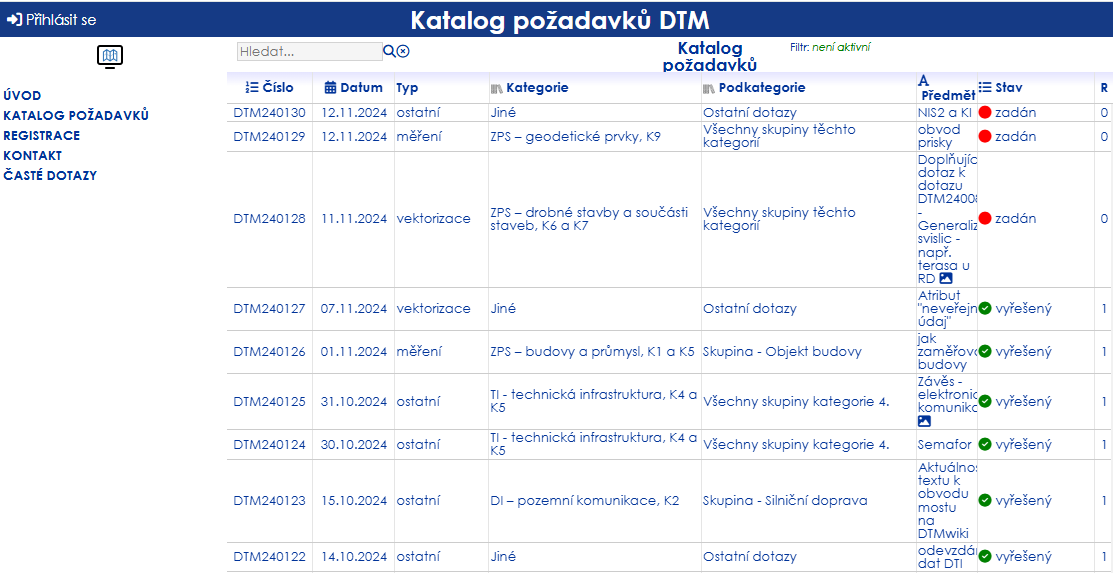The image size is (1113, 573).
Task: Open request DTM240122
Action: (x=270, y=557)
